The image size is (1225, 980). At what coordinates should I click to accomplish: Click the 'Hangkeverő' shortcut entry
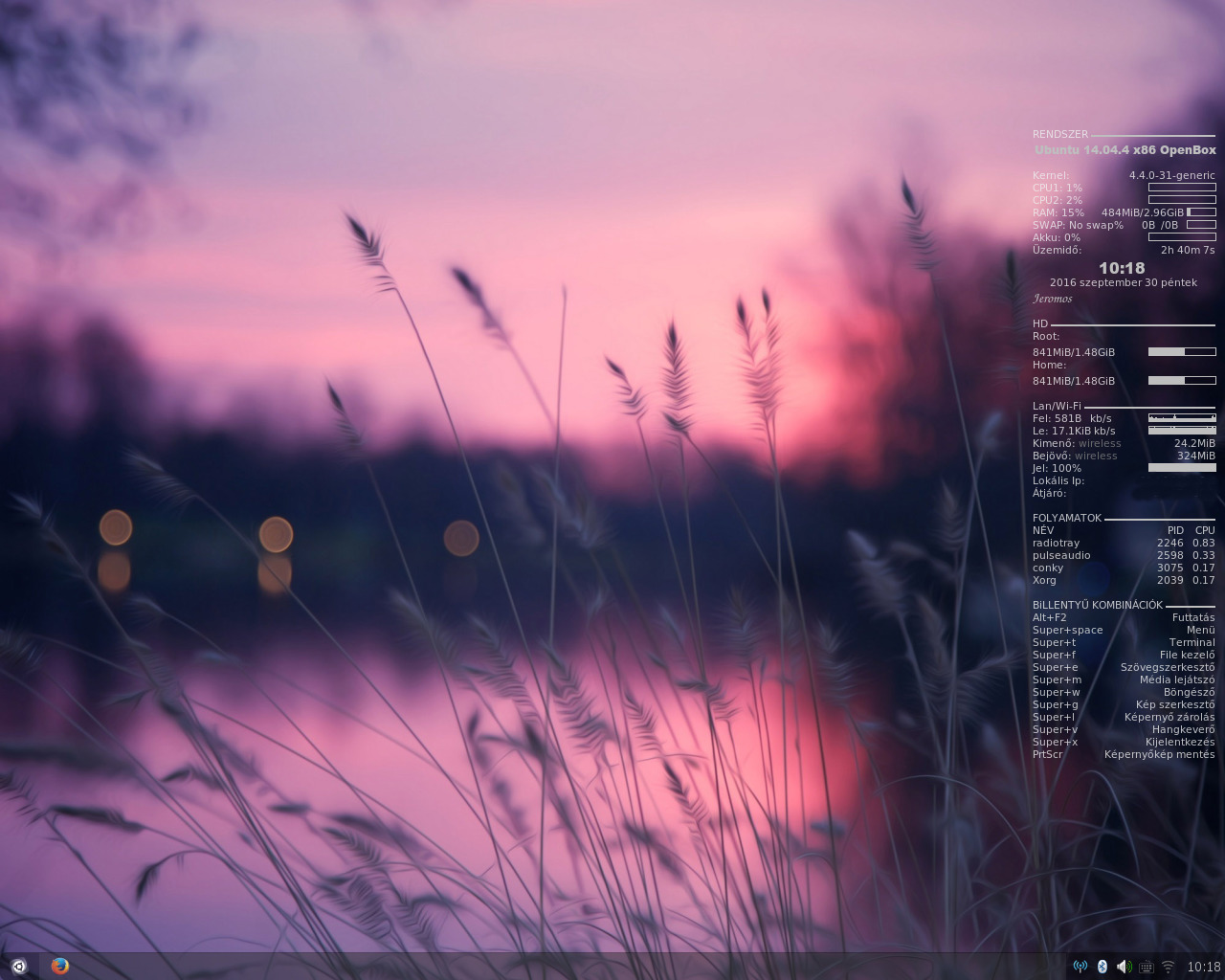click(1183, 729)
